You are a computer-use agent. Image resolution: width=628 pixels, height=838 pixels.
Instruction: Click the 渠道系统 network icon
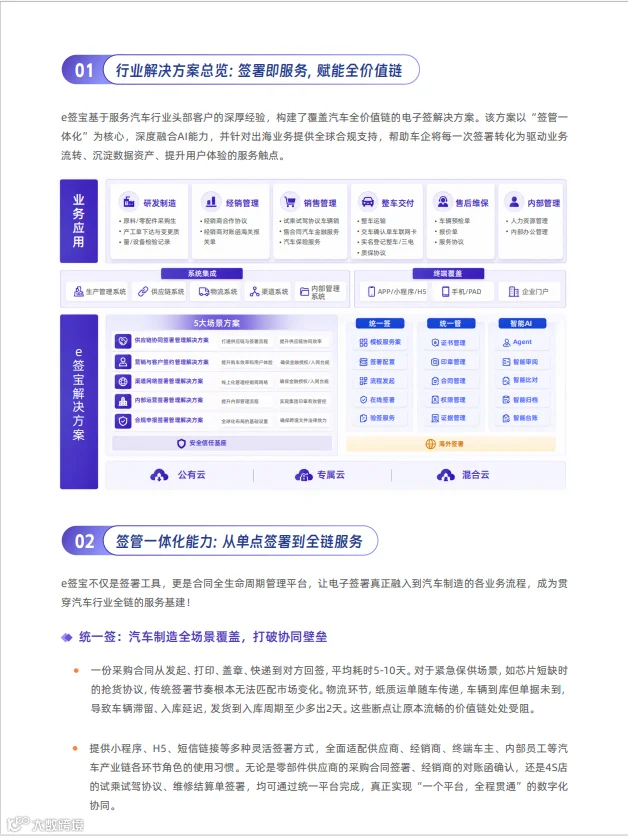(x=254, y=291)
